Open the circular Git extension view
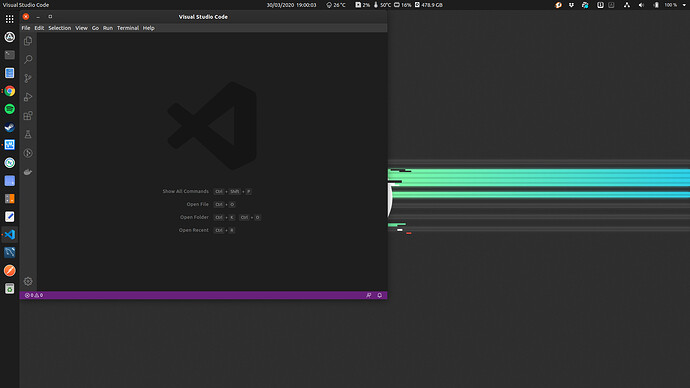This screenshot has height=388, width=690. click(28, 153)
